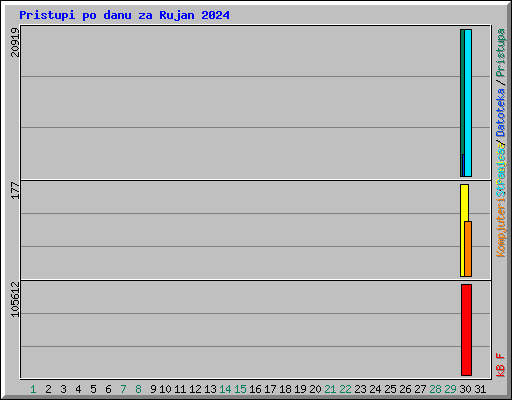Click the green Pristupa legend label
Viewport: 512px width, 400px height.
[x=500, y=53]
